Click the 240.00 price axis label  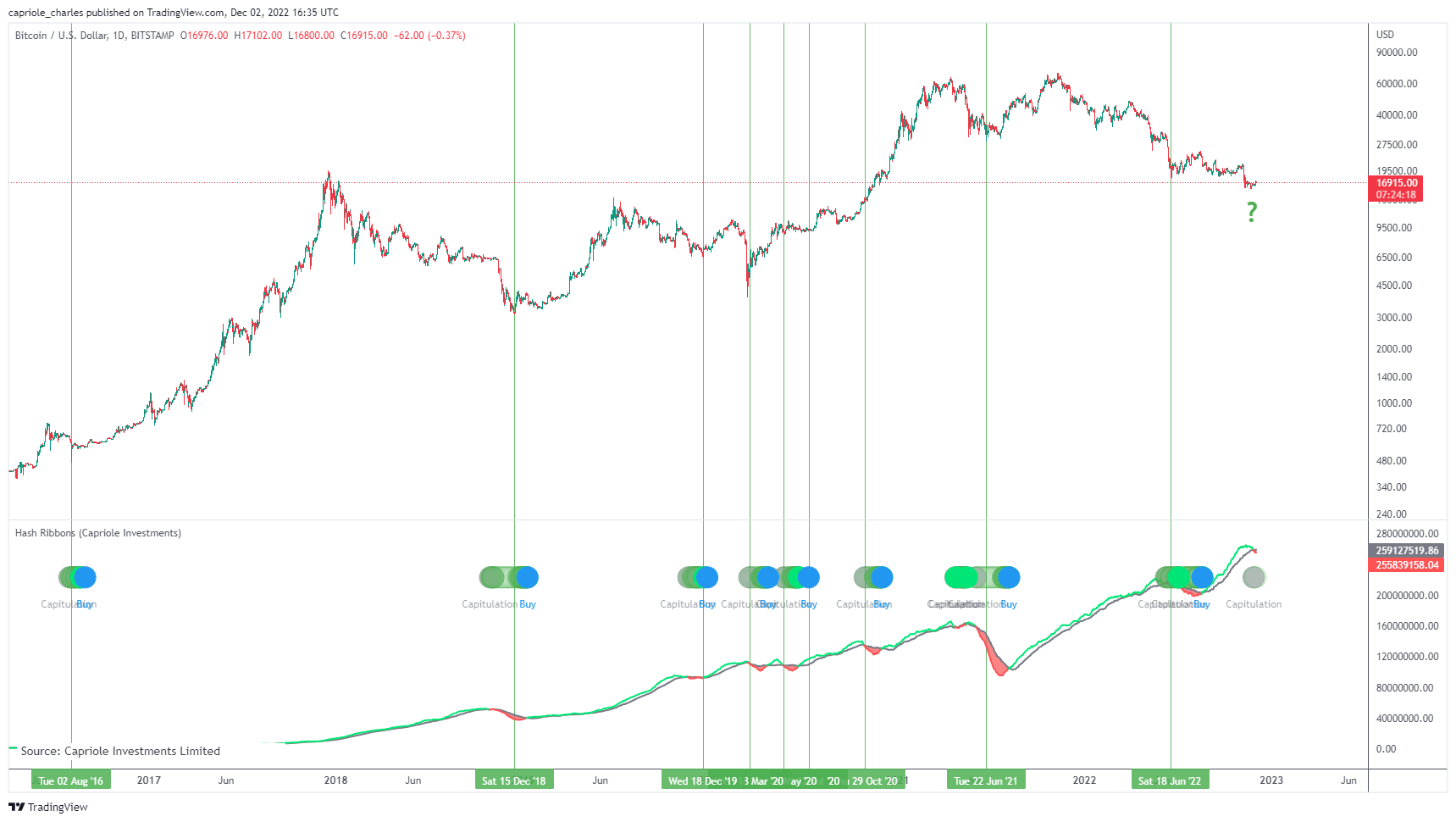[1392, 514]
